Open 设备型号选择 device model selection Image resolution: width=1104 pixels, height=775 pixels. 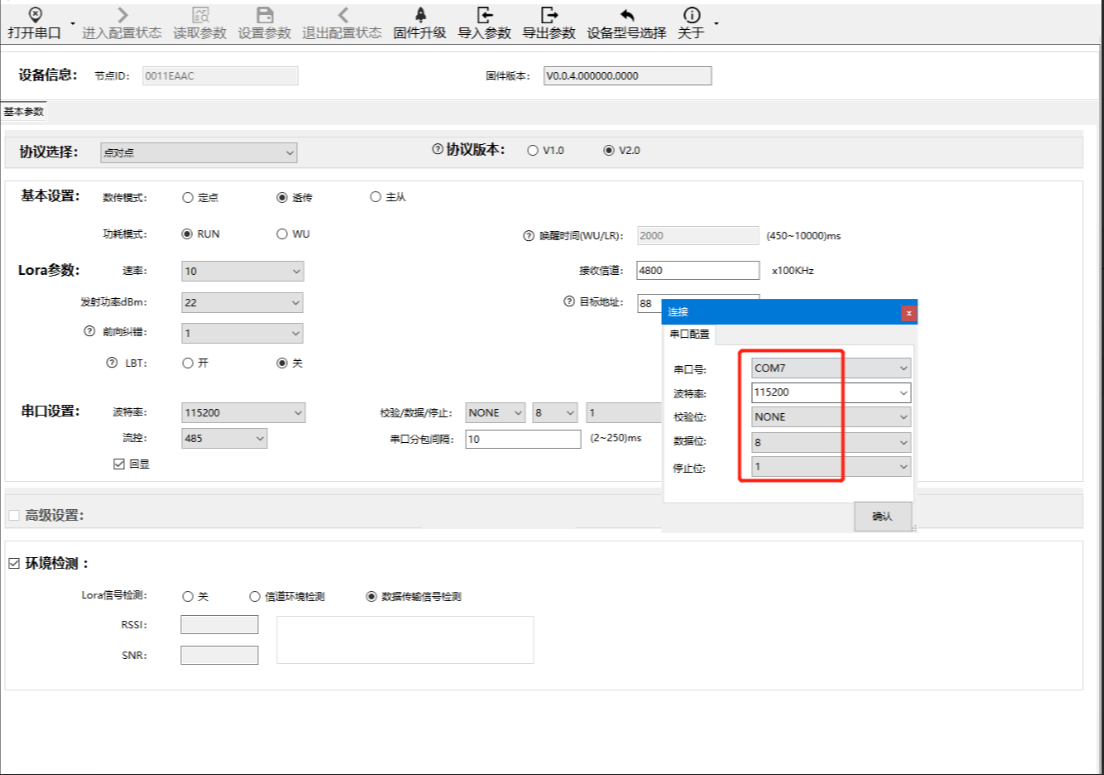[x=626, y=15]
